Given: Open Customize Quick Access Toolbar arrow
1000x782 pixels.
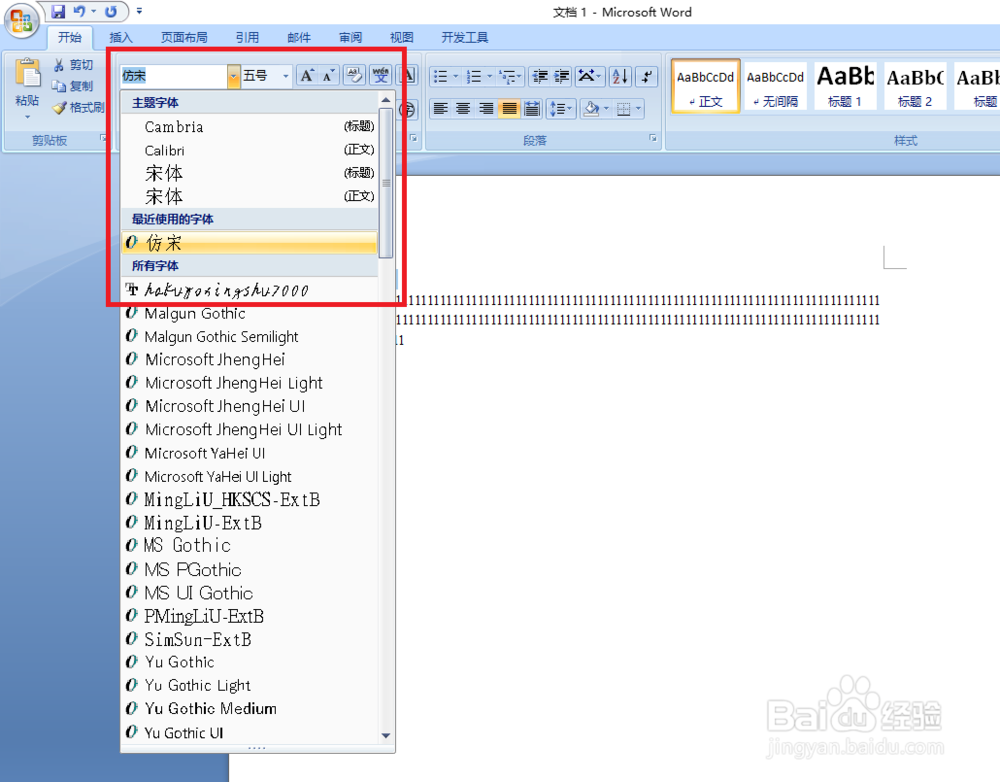Looking at the screenshot, I should 139,11.
